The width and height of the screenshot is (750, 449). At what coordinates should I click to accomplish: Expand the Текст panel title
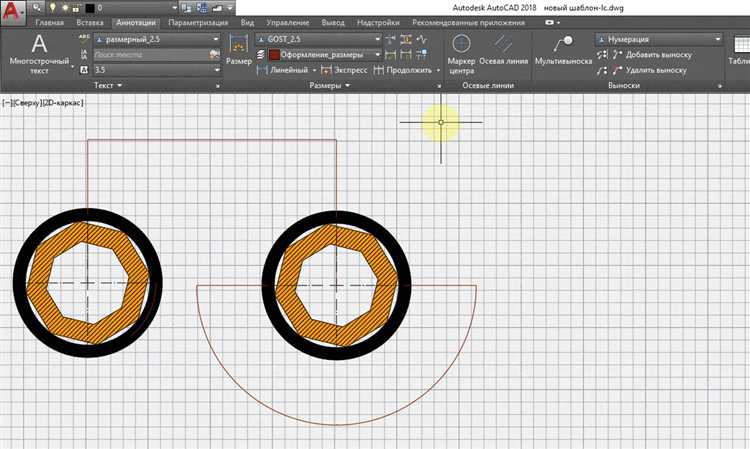[108, 85]
